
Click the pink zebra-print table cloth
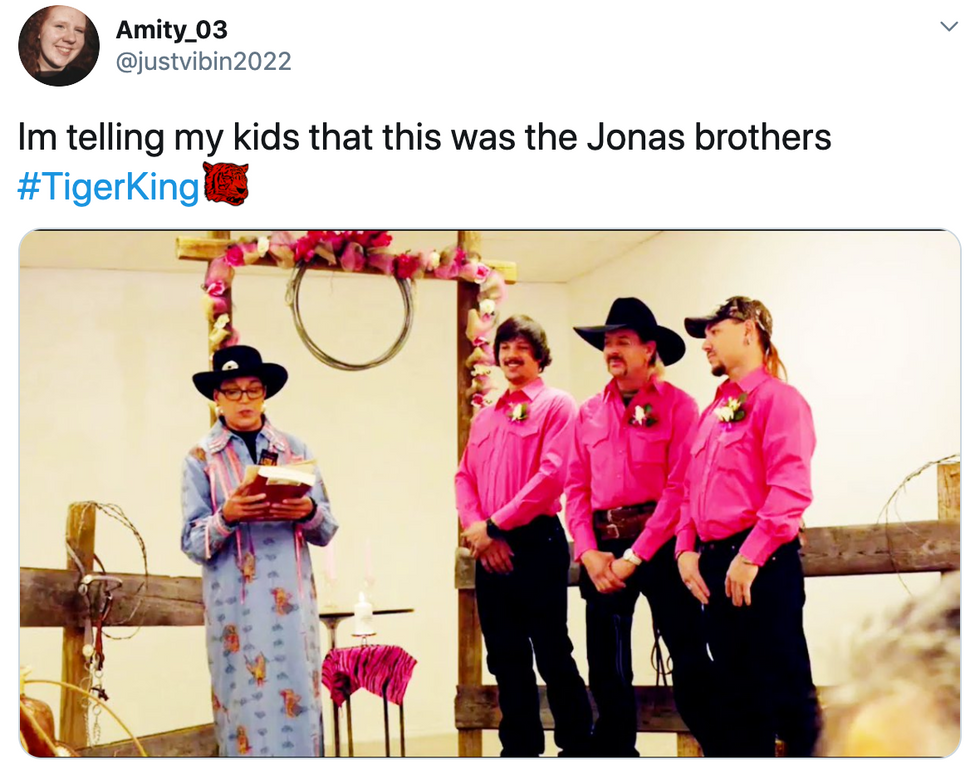click(369, 673)
